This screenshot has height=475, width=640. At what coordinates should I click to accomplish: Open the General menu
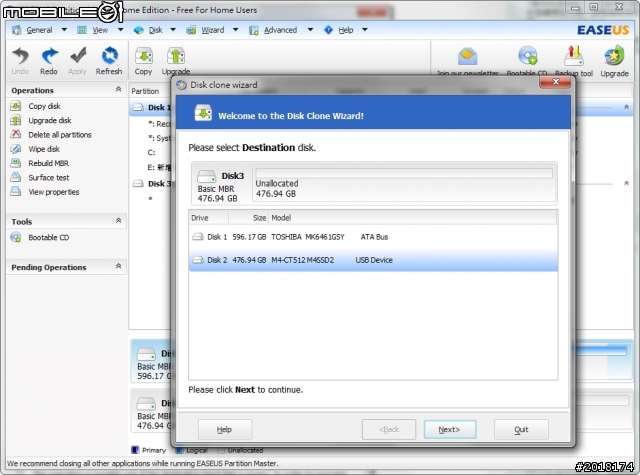[39, 30]
